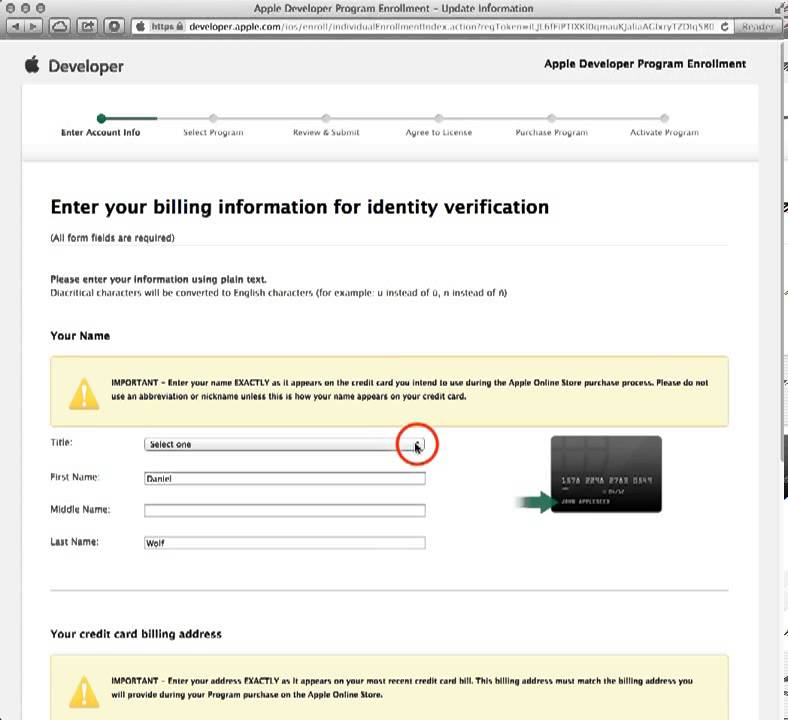Click the Enter Account Info step
788x720 pixels.
click(x=101, y=132)
